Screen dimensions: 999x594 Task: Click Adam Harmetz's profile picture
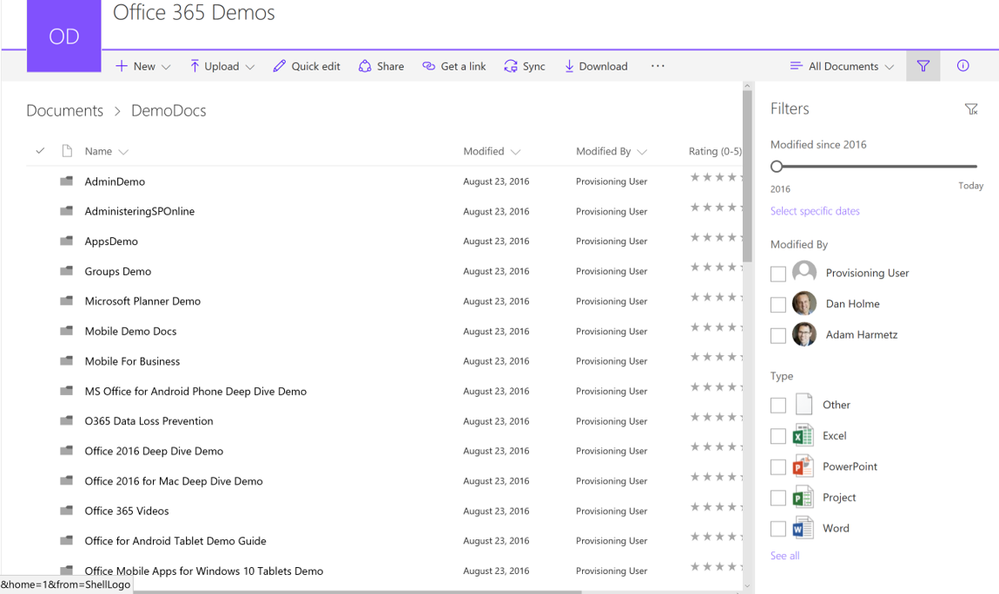(x=804, y=334)
